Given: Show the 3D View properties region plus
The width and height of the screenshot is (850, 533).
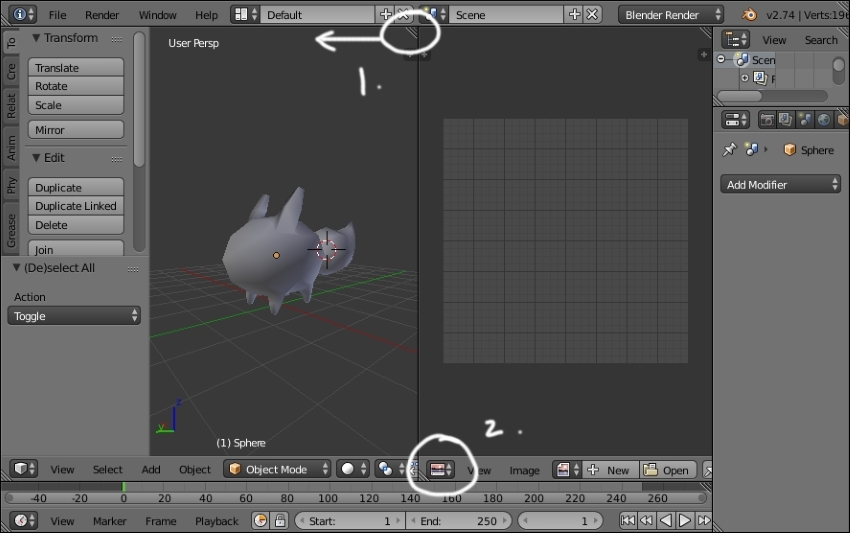Looking at the screenshot, I should pos(410,54).
